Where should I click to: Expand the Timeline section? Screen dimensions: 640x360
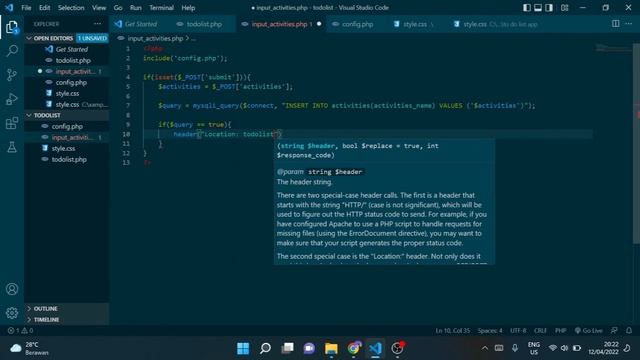67,320
